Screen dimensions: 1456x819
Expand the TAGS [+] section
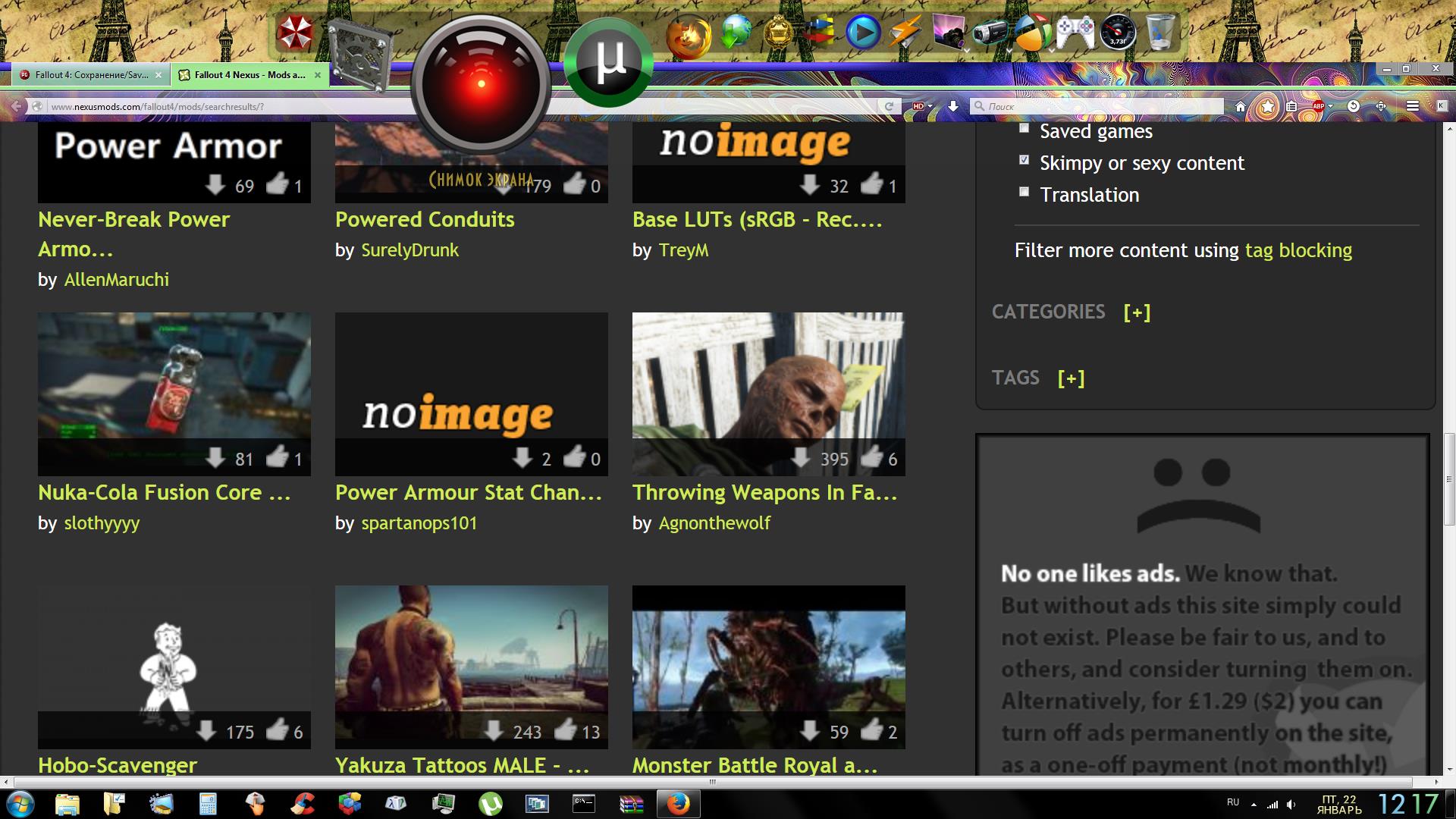click(x=1071, y=378)
